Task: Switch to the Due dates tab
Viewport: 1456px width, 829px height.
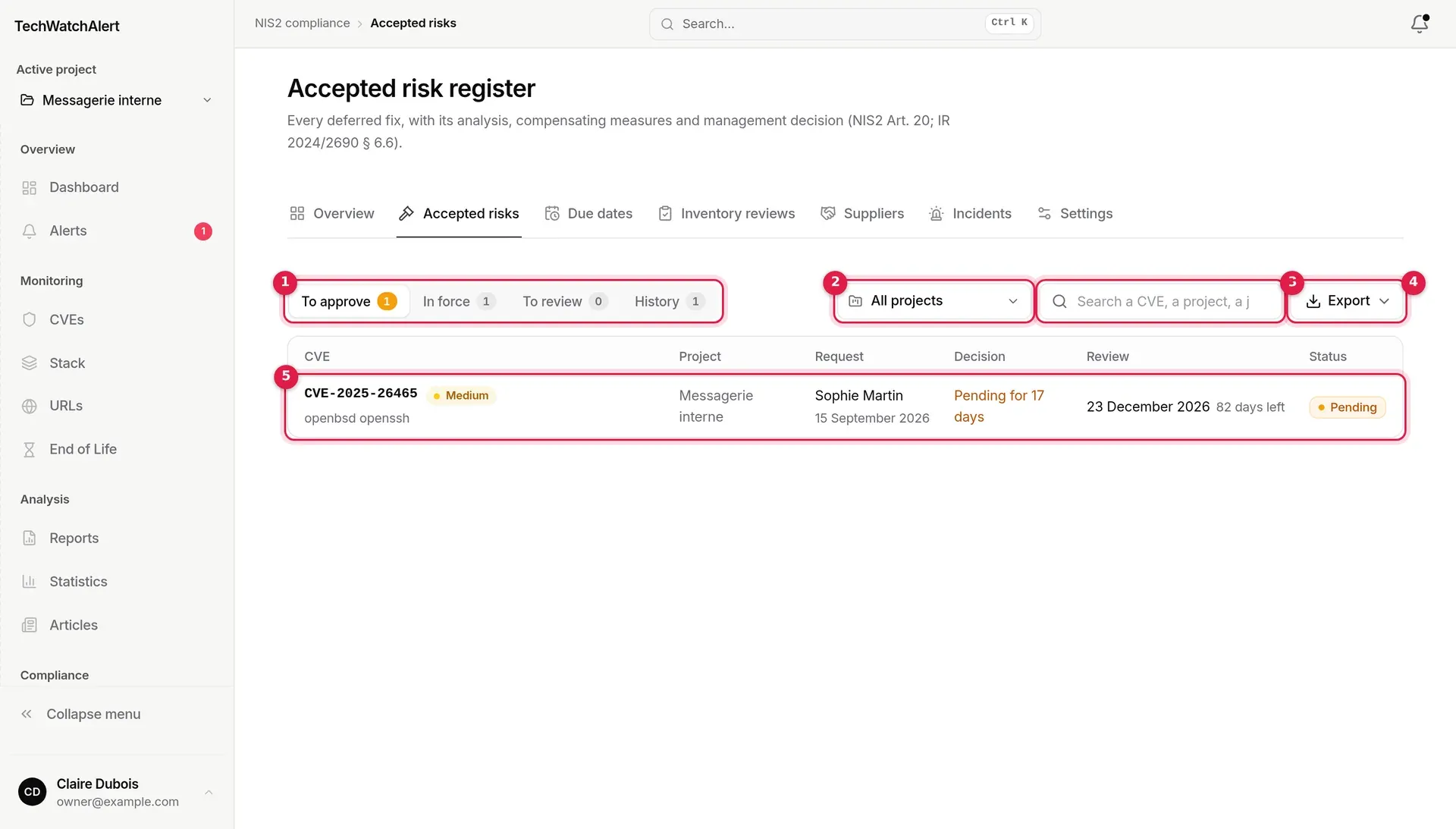Action: tap(588, 214)
